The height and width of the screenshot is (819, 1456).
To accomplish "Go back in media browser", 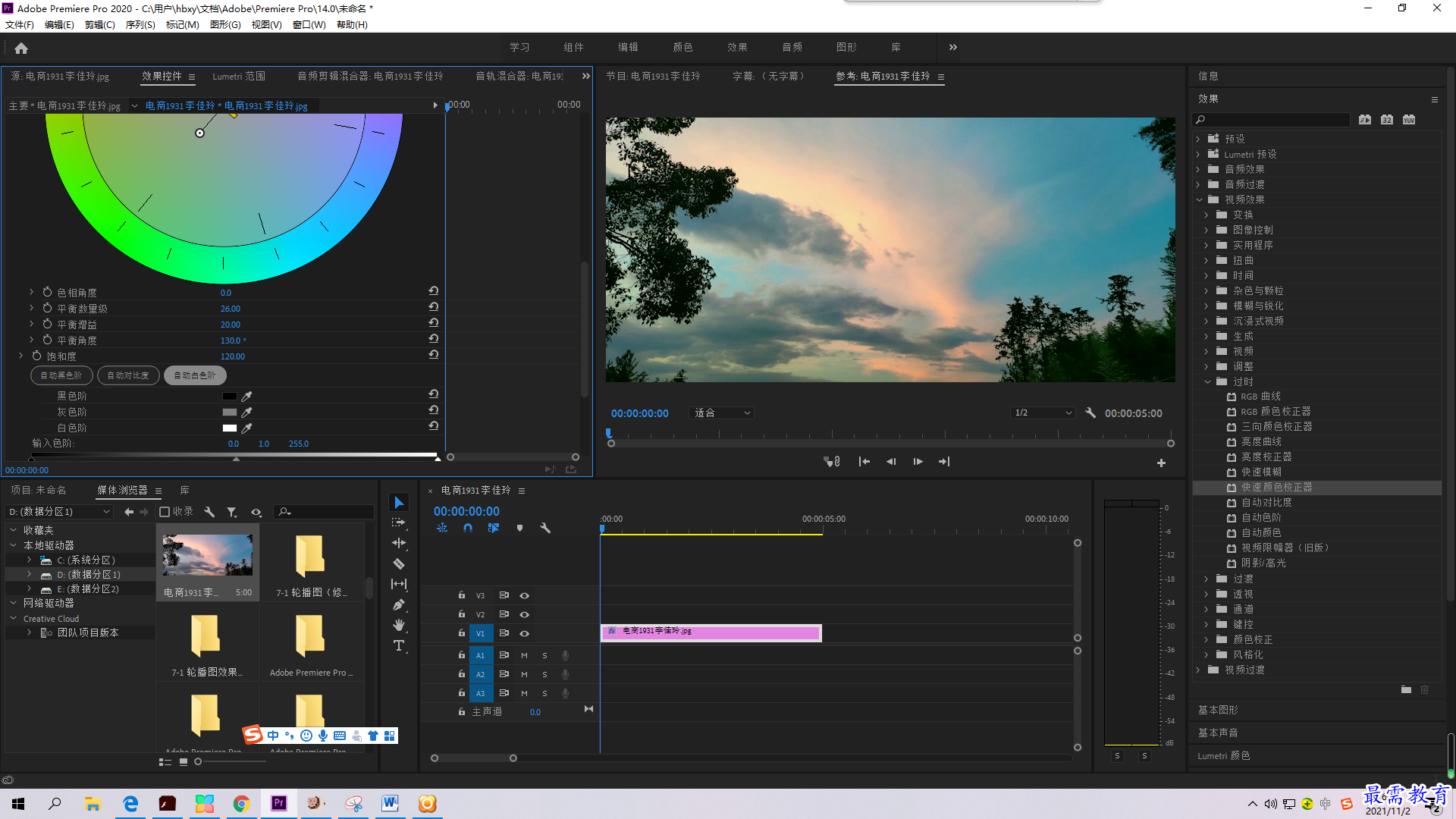I will coord(129,512).
